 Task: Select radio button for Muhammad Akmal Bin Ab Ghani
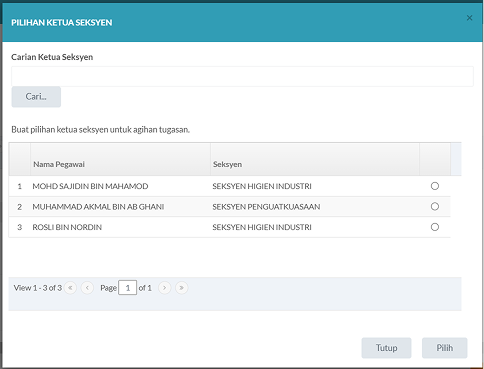[x=435, y=207]
